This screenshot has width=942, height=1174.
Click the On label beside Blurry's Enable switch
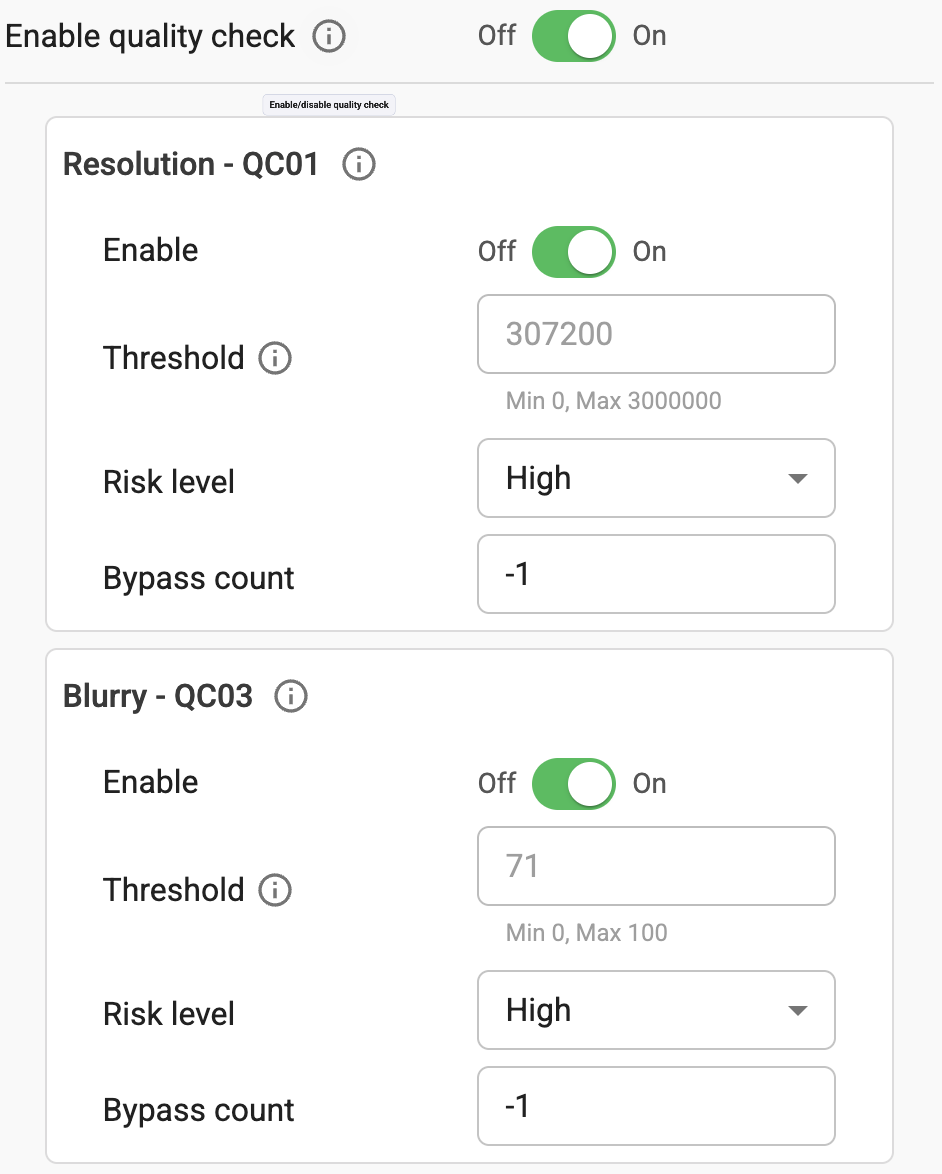(x=648, y=783)
